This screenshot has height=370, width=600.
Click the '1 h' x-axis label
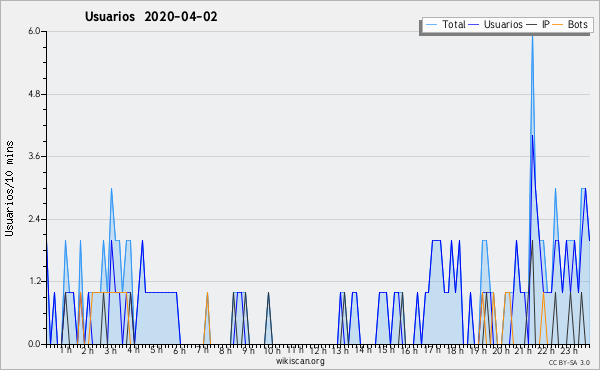[x=65, y=350]
